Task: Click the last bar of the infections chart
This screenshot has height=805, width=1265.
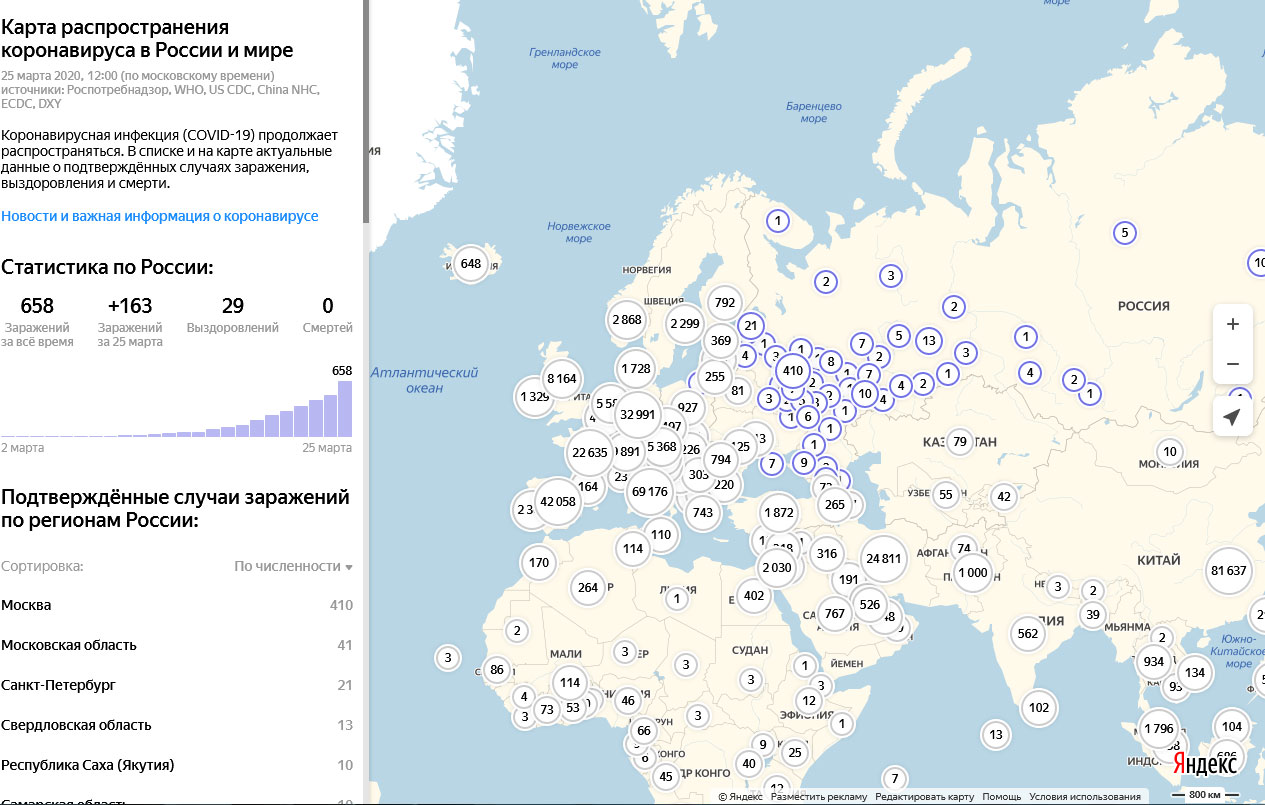Action: pos(344,409)
